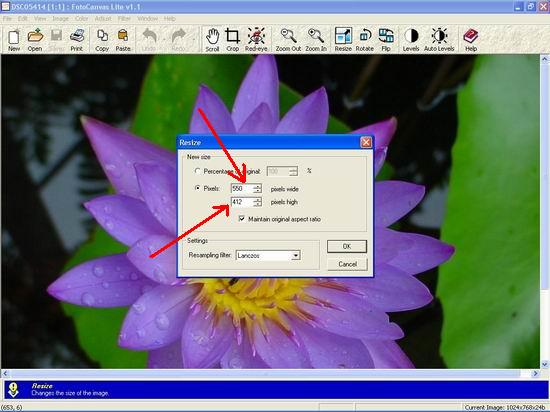Click the percentage spinner arrows
The image size is (550, 412).
(x=294, y=171)
